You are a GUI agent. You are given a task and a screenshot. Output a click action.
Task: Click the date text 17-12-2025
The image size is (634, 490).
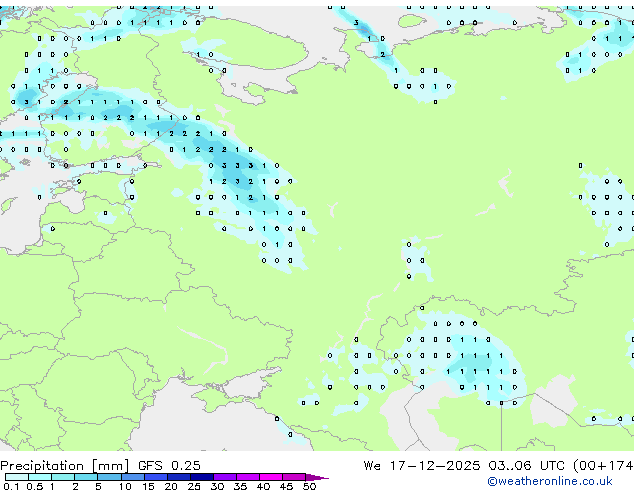(x=435, y=466)
